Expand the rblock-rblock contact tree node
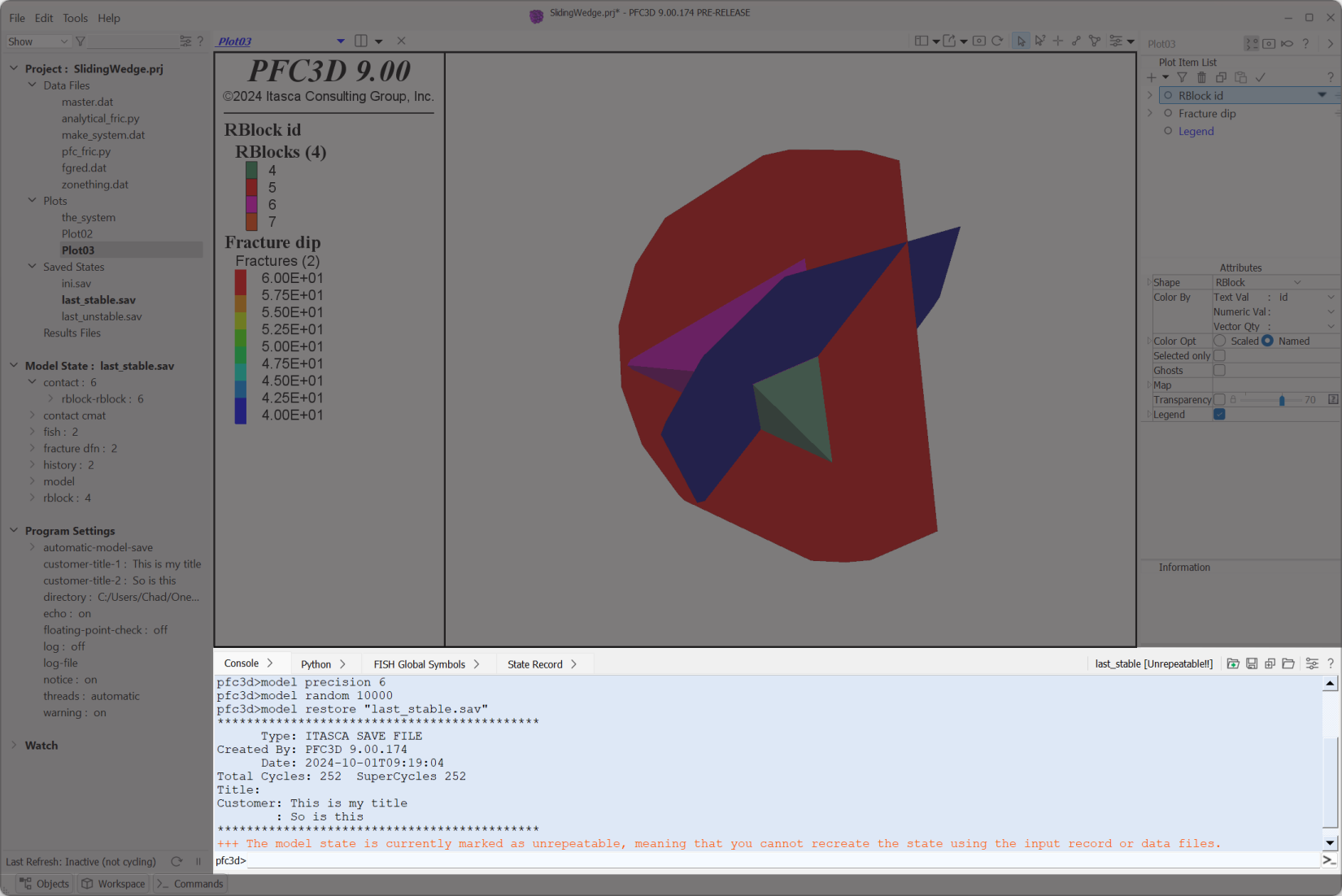This screenshot has height=896, width=1342. tap(50, 398)
